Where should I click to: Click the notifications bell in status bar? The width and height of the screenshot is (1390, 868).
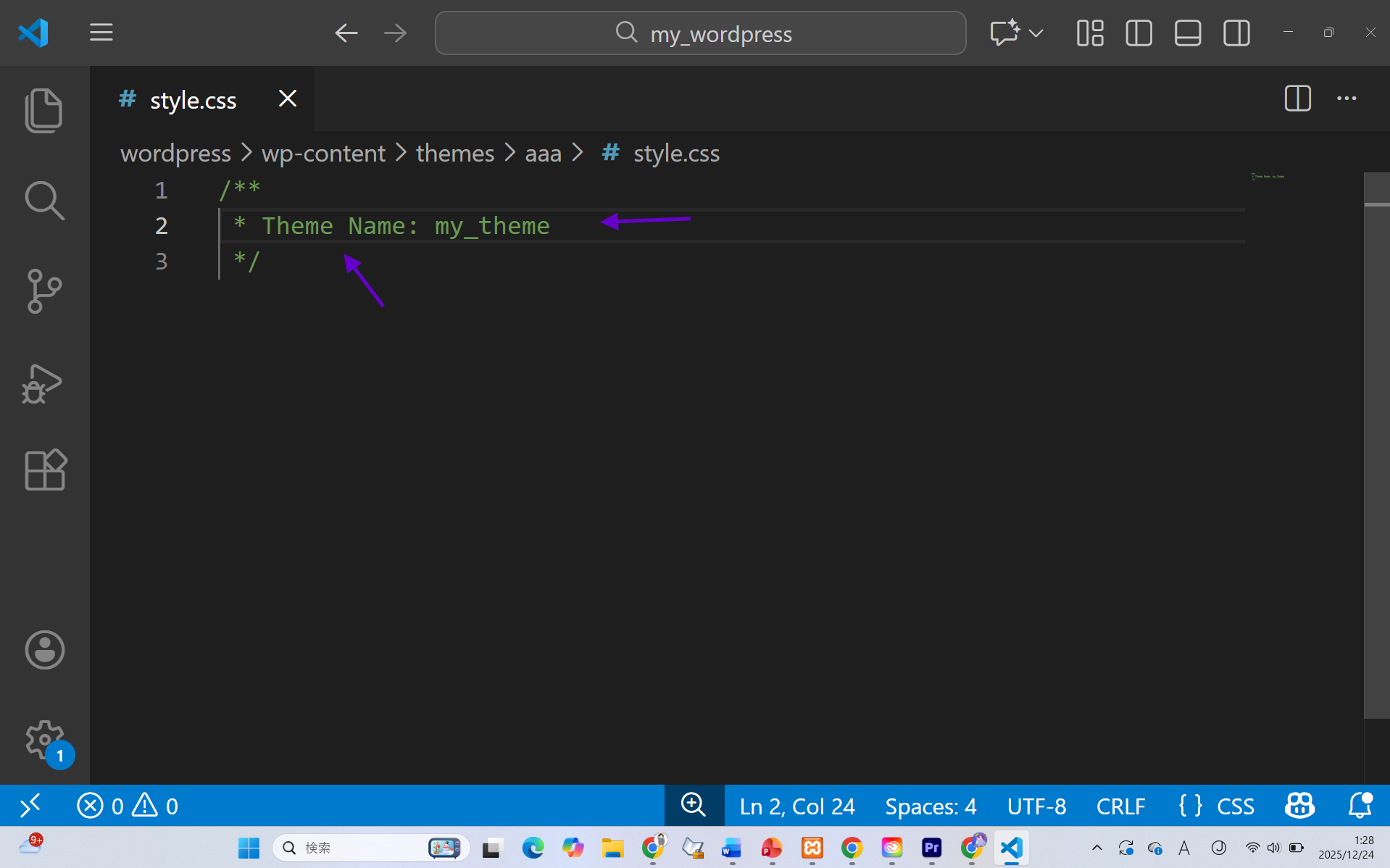[1360, 806]
